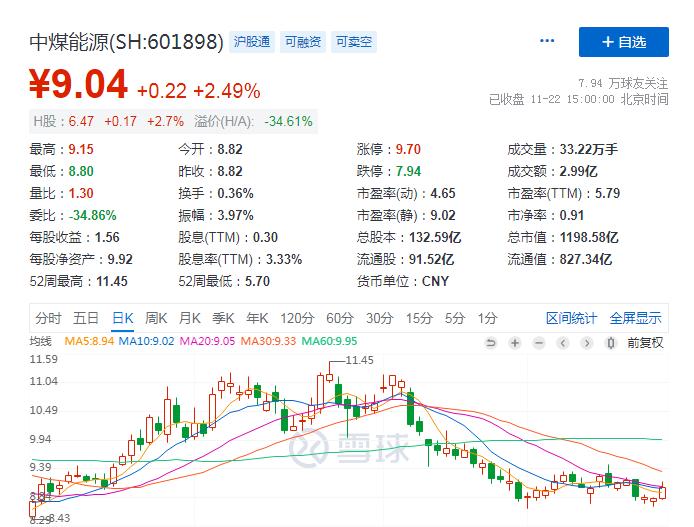Open 全屏显示 fullscreen chart view
The width and height of the screenshot is (694, 527).
point(636,318)
